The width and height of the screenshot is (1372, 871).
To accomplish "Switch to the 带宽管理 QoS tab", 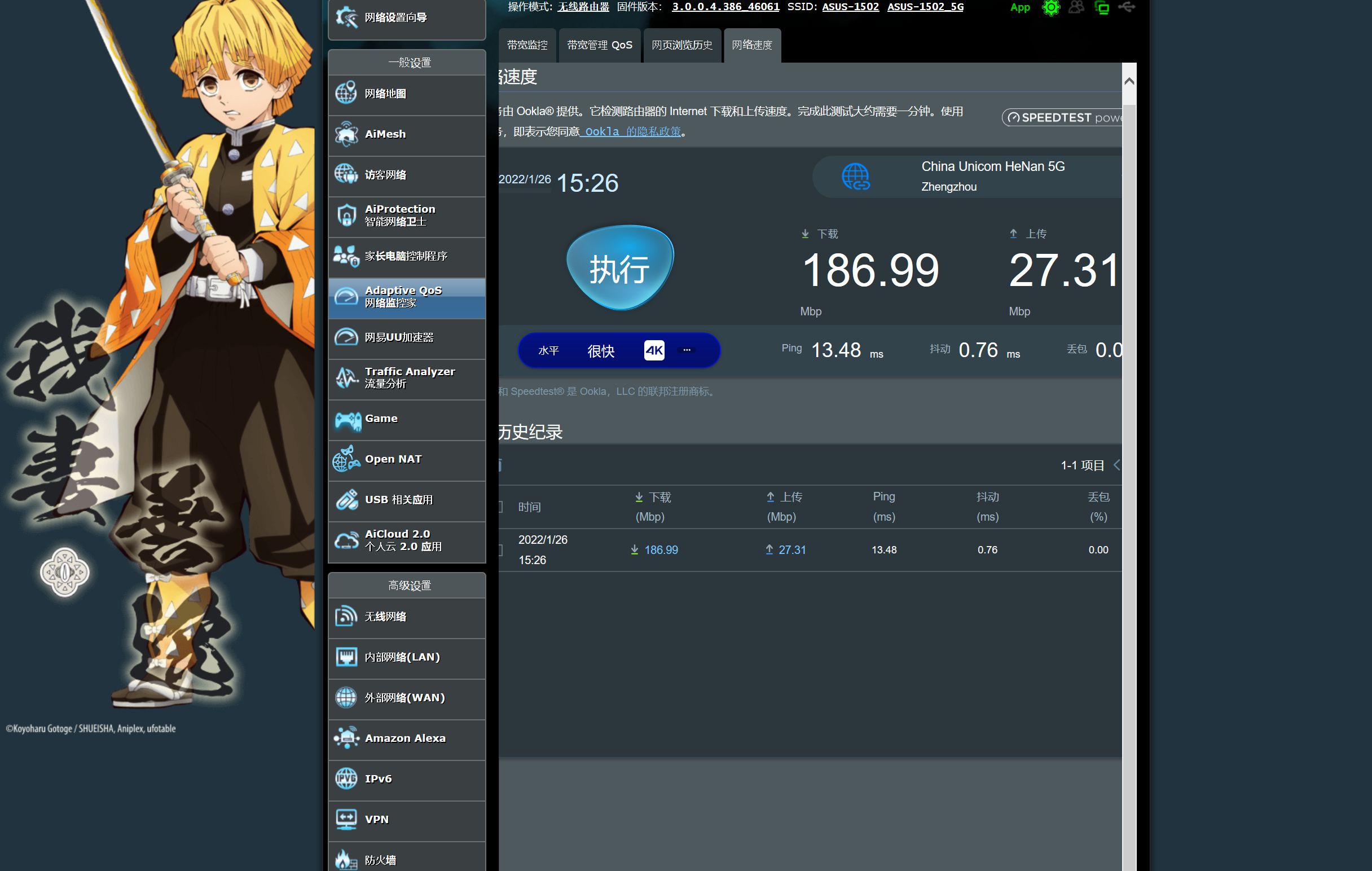I will (x=599, y=45).
